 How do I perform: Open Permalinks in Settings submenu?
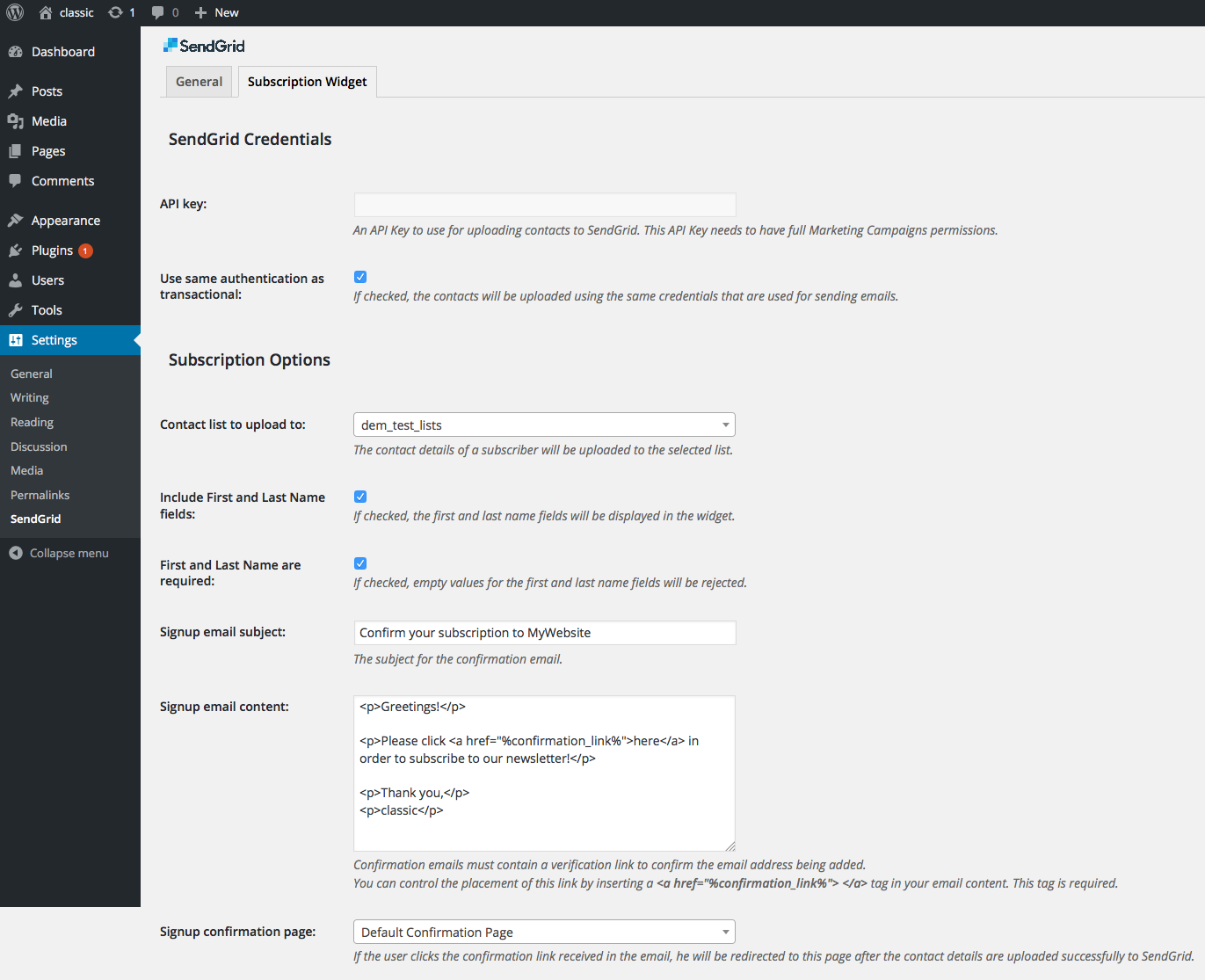point(40,495)
